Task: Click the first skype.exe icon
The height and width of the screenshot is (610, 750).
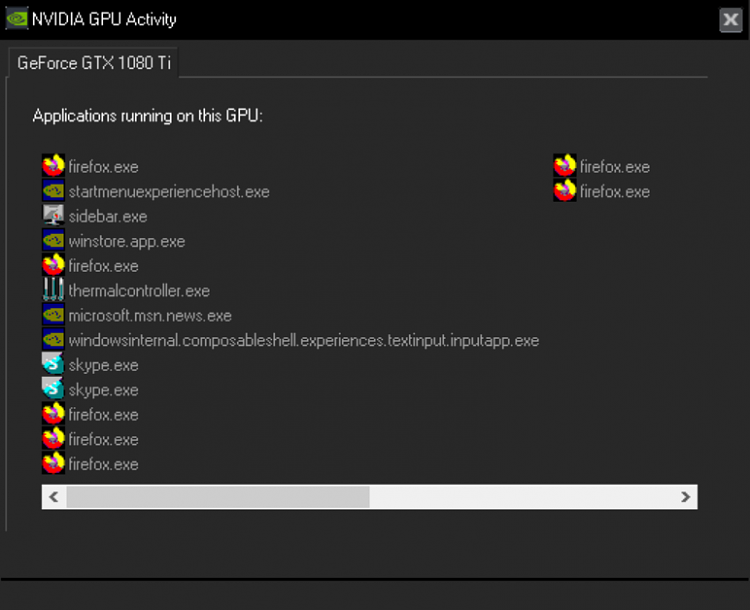Action: coord(54,365)
